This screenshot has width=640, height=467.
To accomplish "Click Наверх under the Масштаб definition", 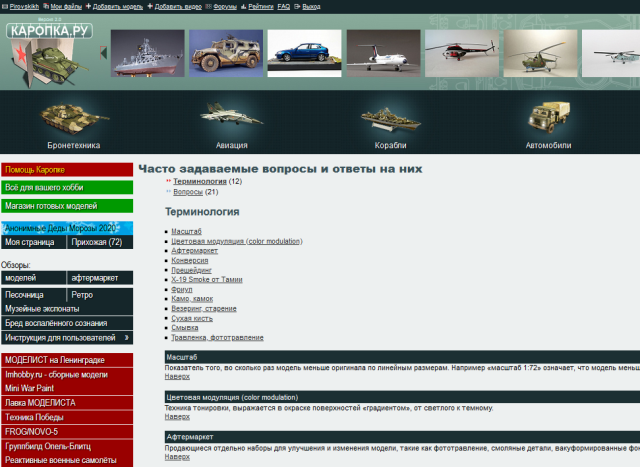I will (177, 376).
